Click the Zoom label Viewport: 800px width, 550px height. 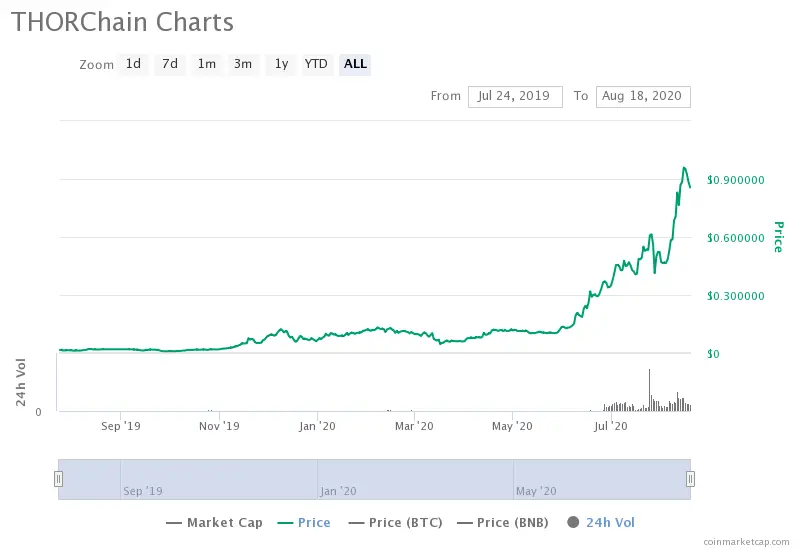[x=96, y=65]
